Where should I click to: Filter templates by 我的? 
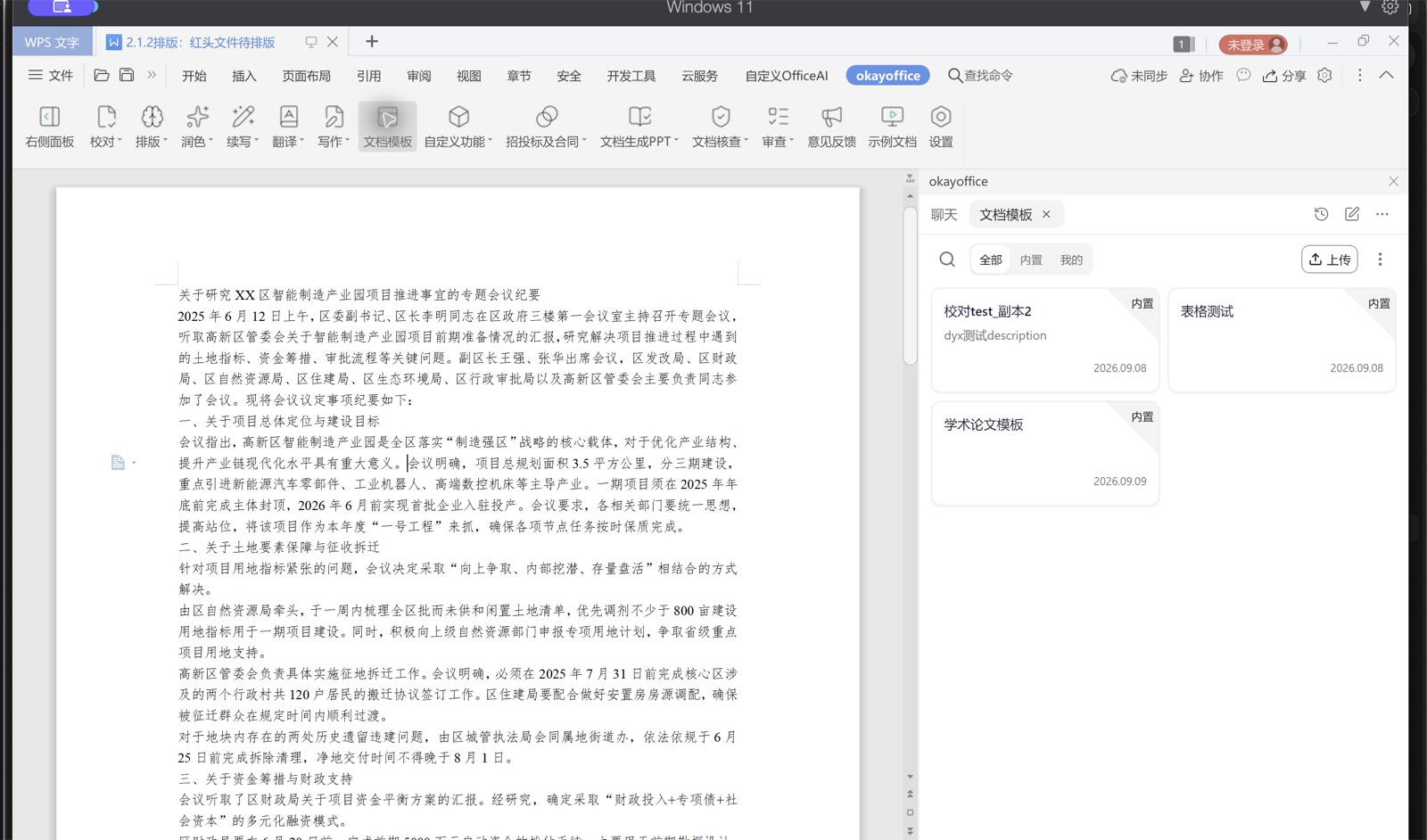point(1071,260)
